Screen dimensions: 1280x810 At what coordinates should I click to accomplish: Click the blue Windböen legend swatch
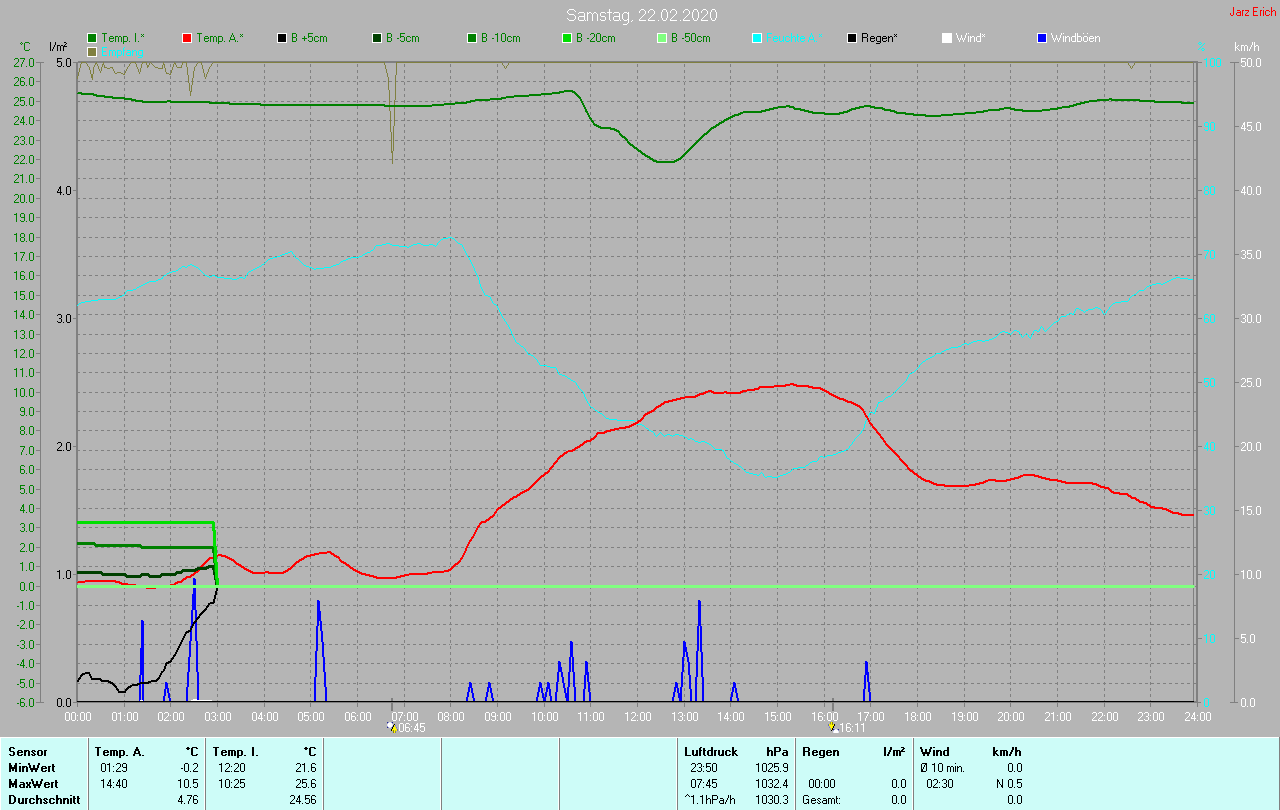(x=1042, y=38)
